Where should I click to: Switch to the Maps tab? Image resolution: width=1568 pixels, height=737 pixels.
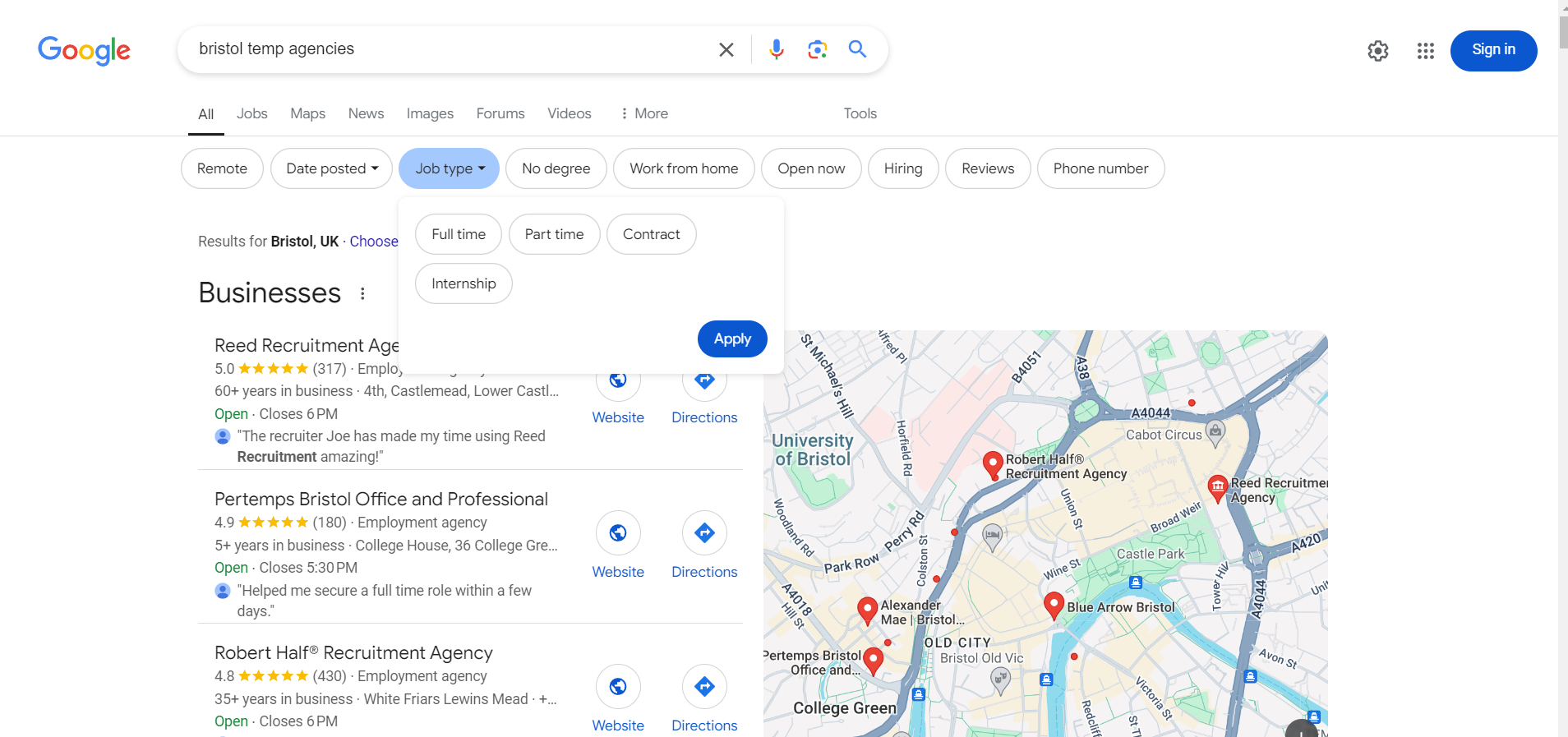tap(308, 113)
